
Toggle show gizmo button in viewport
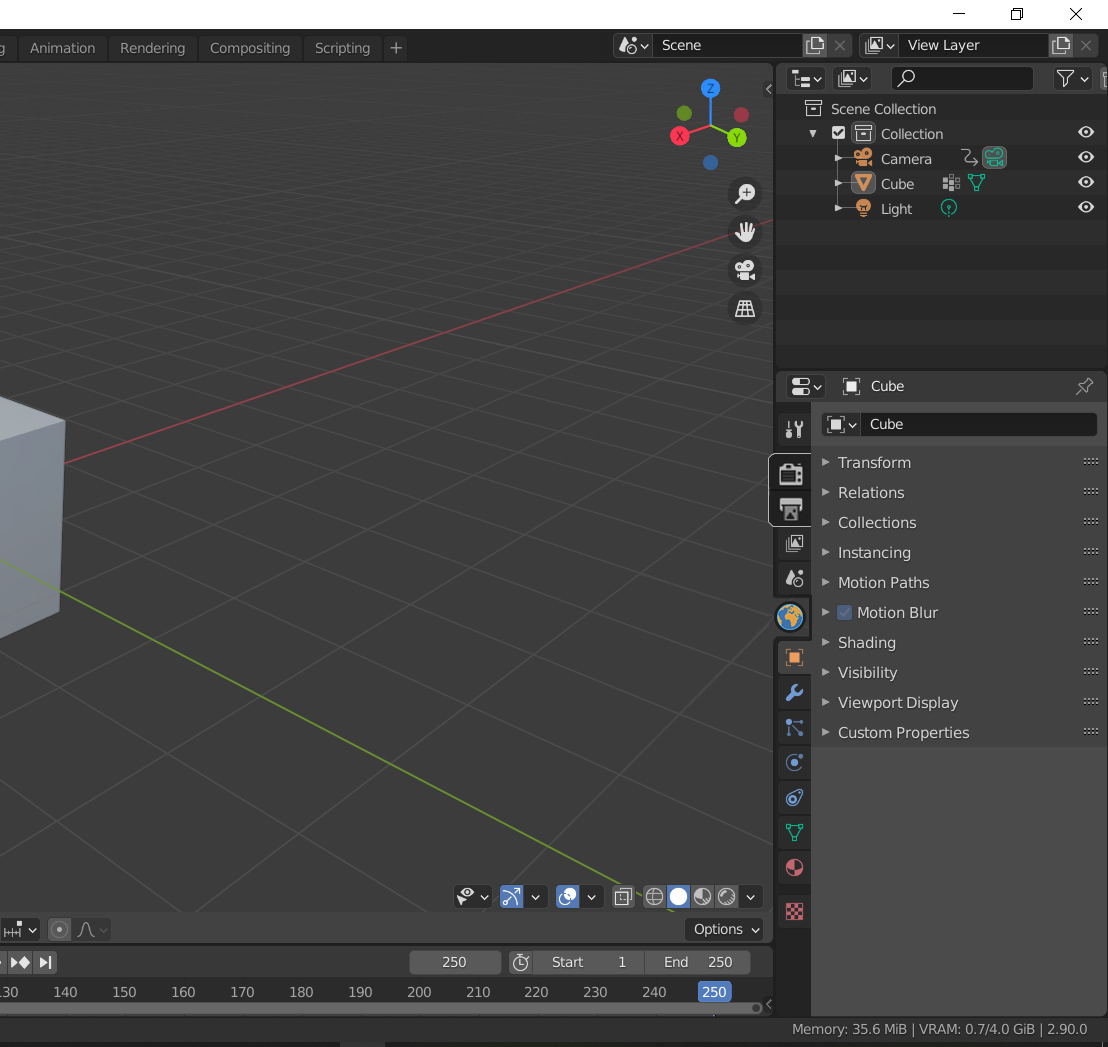[511, 897]
